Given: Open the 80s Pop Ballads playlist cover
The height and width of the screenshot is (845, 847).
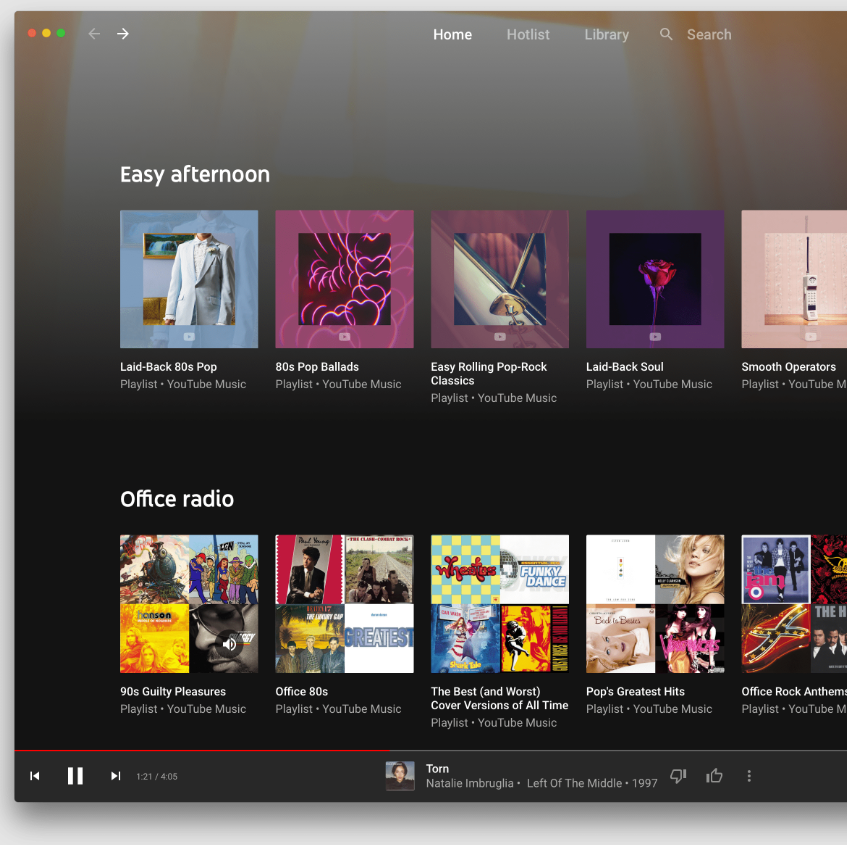Looking at the screenshot, I should pyautogui.click(x=344, y=279).
